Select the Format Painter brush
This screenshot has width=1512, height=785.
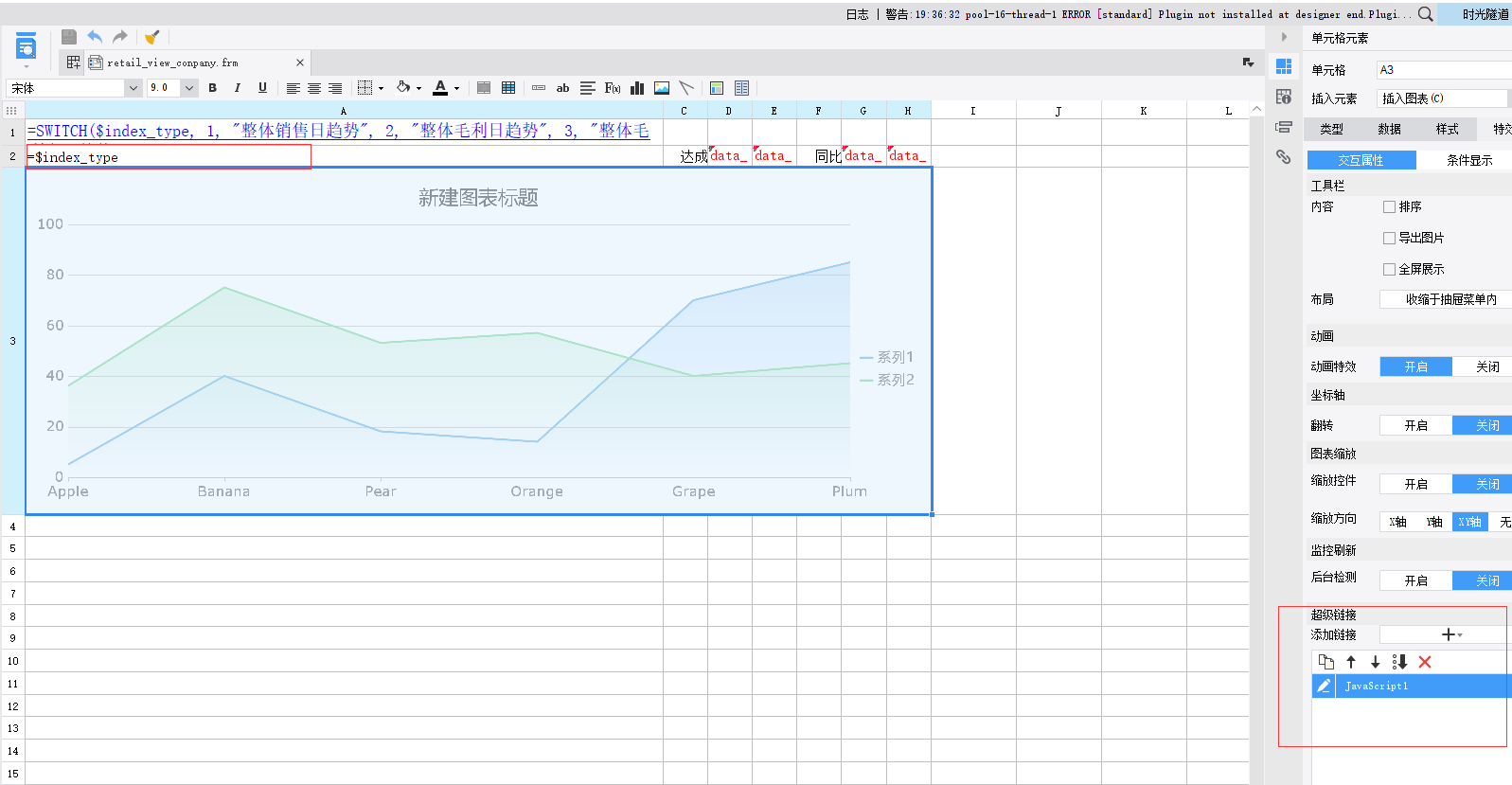click(x=151, y=37)
